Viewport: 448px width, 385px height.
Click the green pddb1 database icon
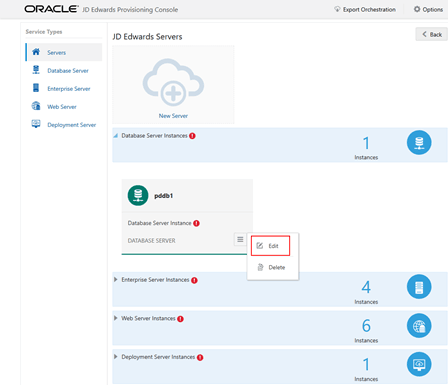click(138, 195)
